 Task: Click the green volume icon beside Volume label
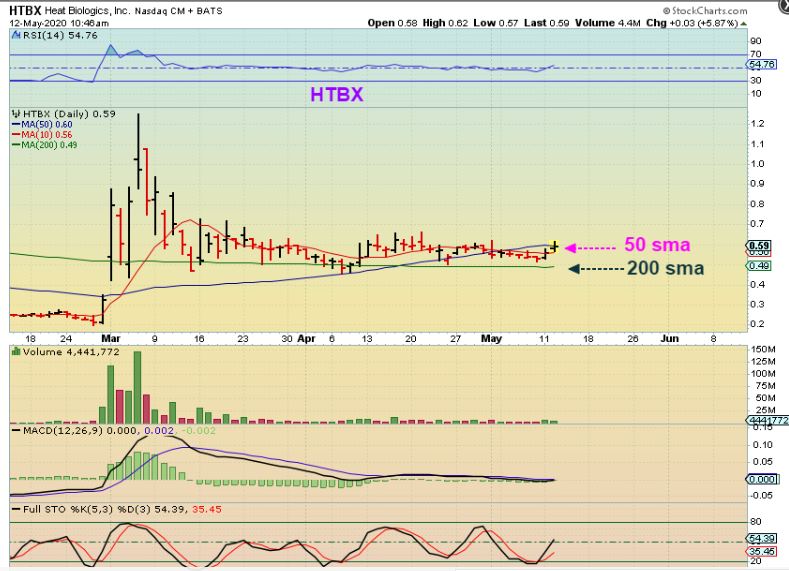point(16,351)
